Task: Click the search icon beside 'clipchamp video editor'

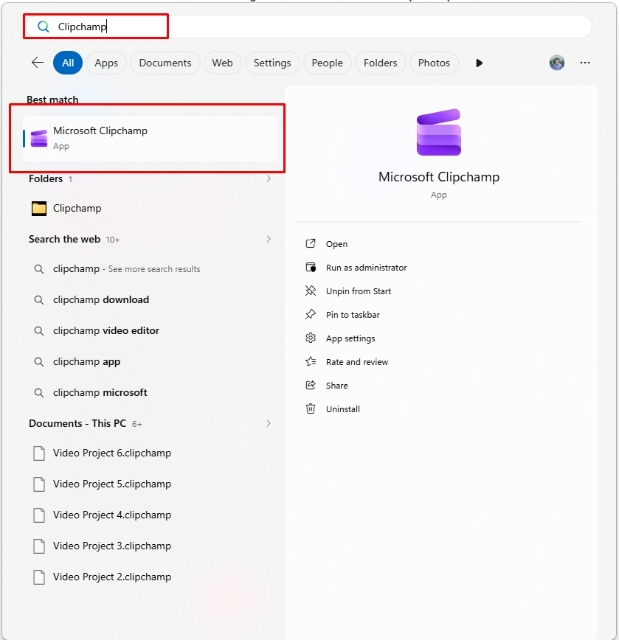Action: [x=39, y=331]
